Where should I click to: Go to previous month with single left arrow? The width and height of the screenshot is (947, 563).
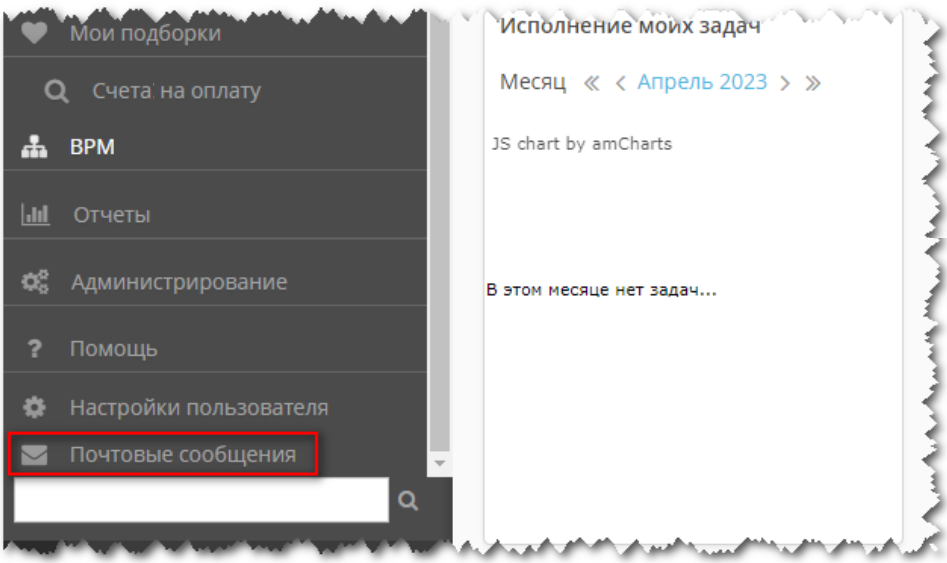[x=620, y=83]
